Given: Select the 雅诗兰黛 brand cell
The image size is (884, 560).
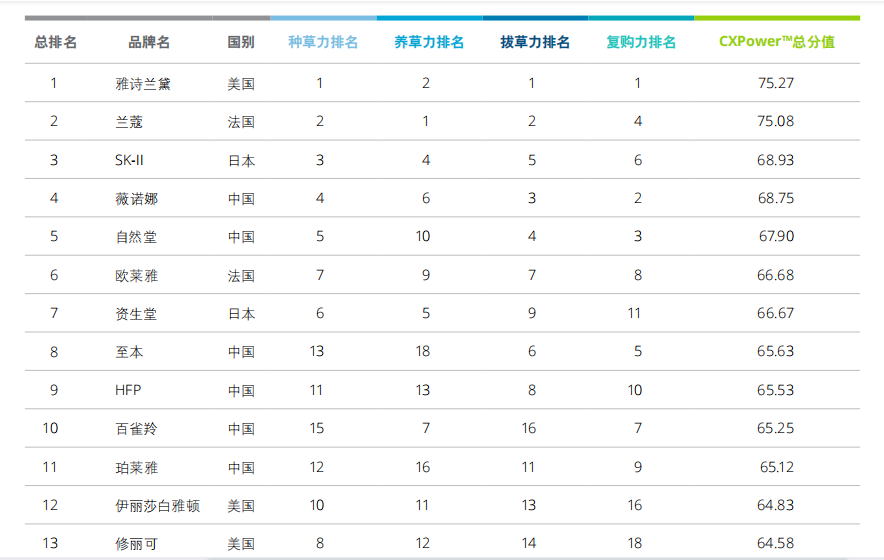Looking at the screenshot, I should [143, 84].
